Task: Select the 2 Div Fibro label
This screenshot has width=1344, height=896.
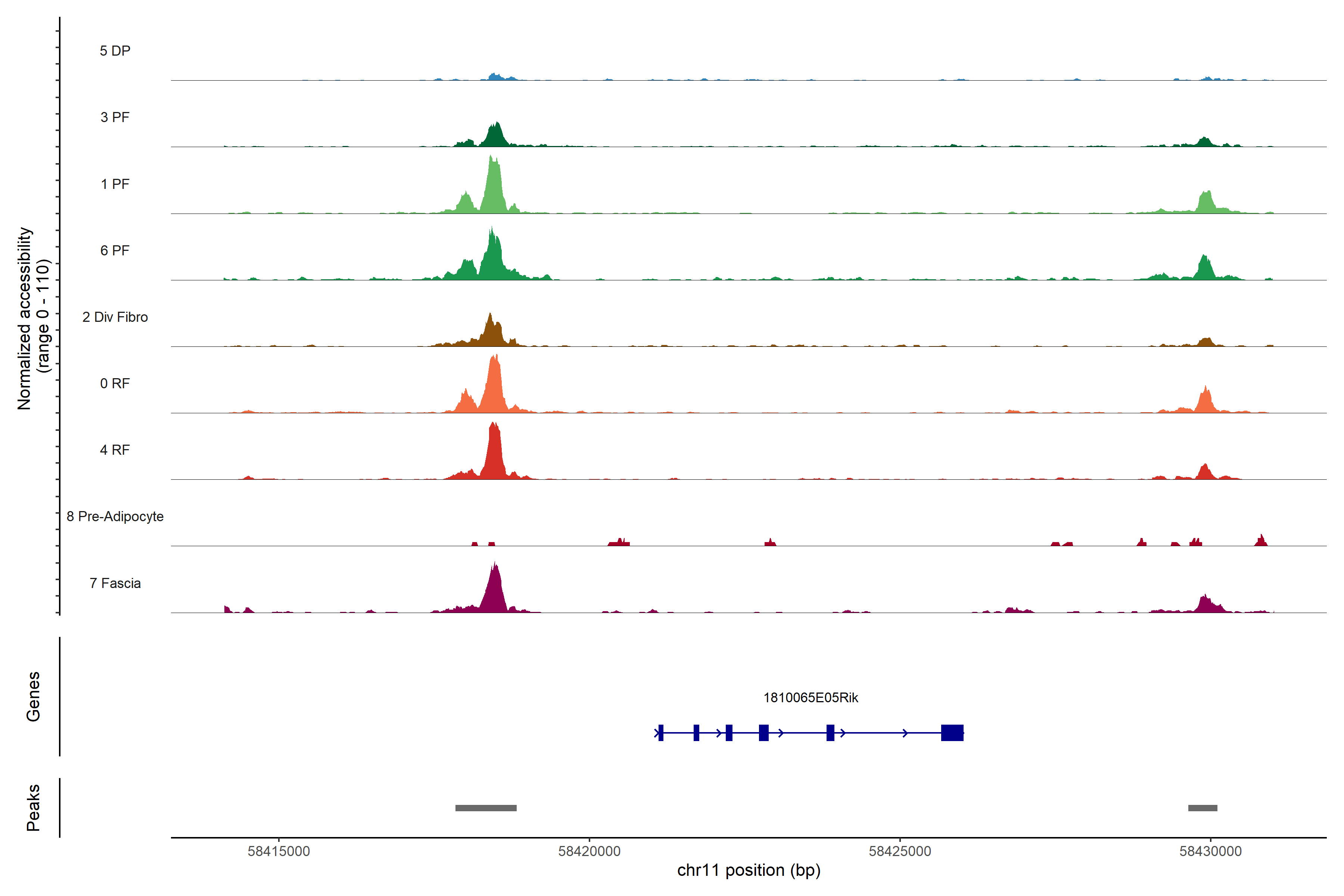Action: pos(115,317)
